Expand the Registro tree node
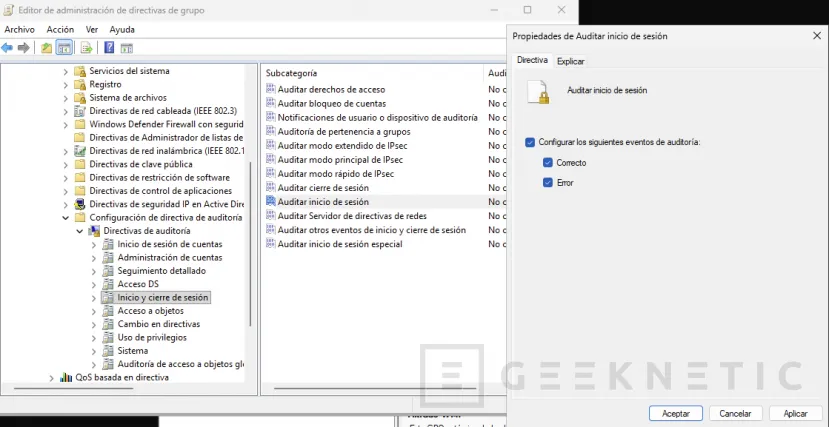The height and width of the screenshot is (427, 829). [66, 85]
